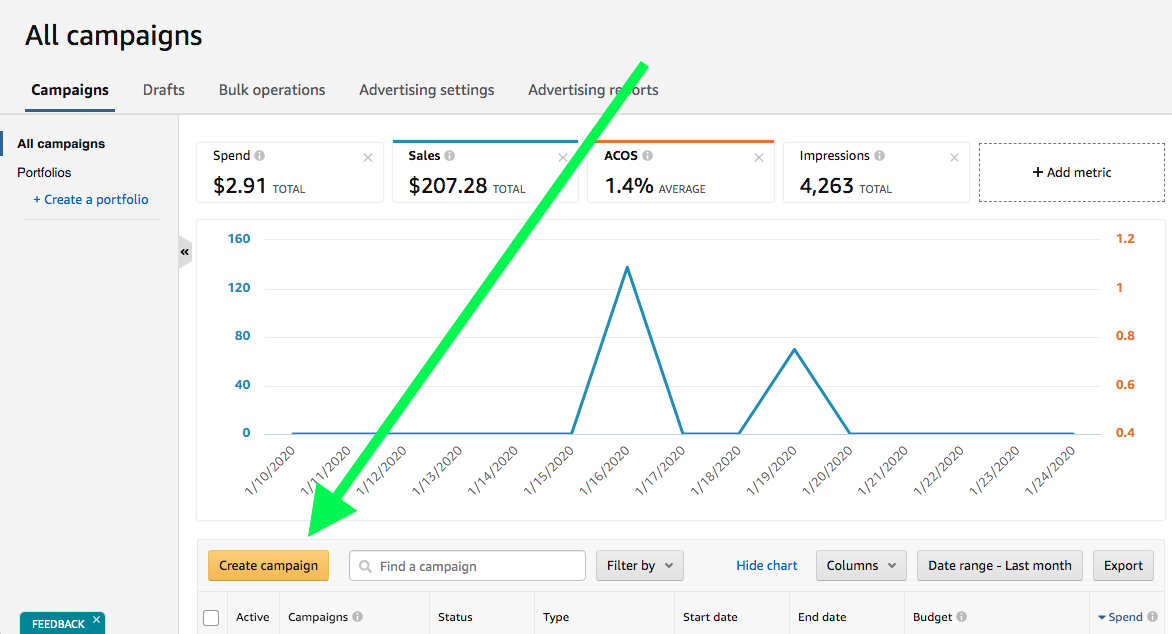Click the Add metric box
This screenshot has height=634, width=1172.
pyautogui.click(x=1071, y=172)
